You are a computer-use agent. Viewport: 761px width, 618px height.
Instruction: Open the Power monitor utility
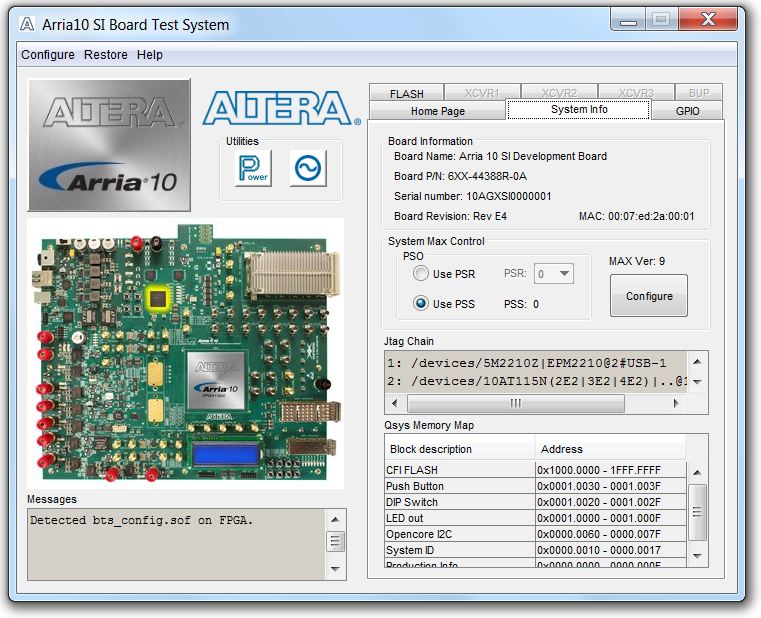pos(253,168)
